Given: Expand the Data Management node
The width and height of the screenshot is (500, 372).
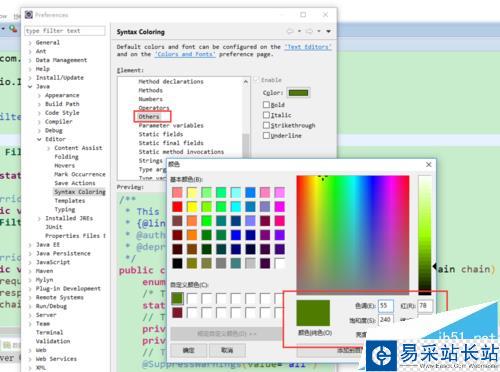Looking at the screenshot, I should click(x=30, y=60).
